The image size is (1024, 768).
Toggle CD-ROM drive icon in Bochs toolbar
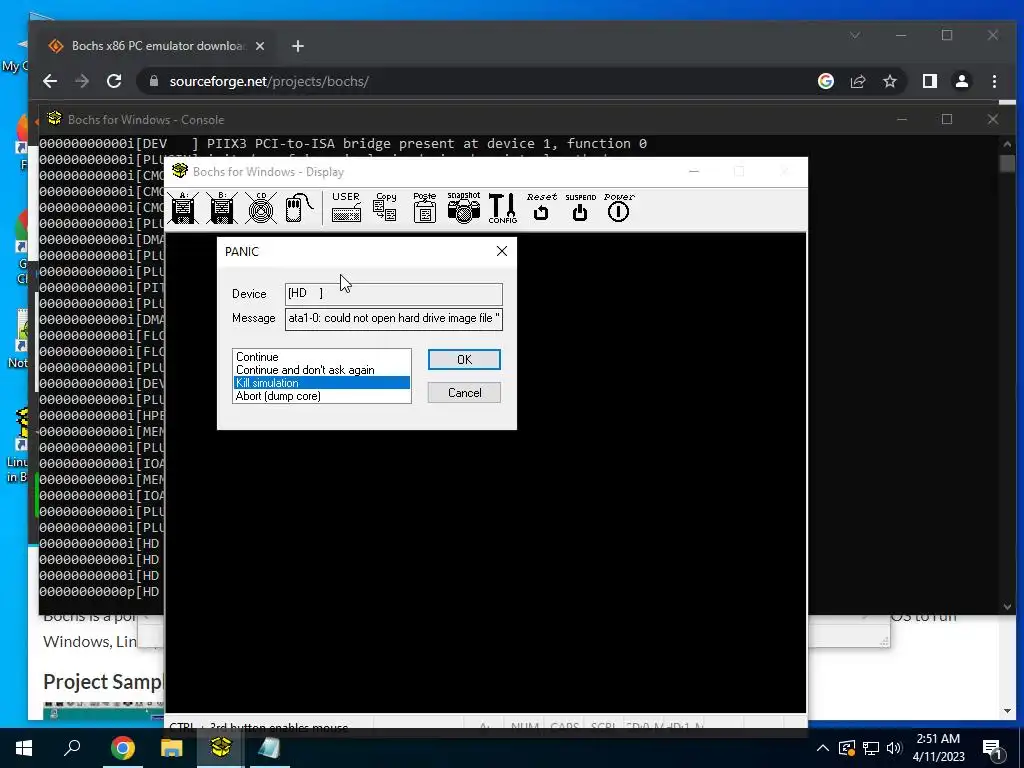click(x=261, y=208)
